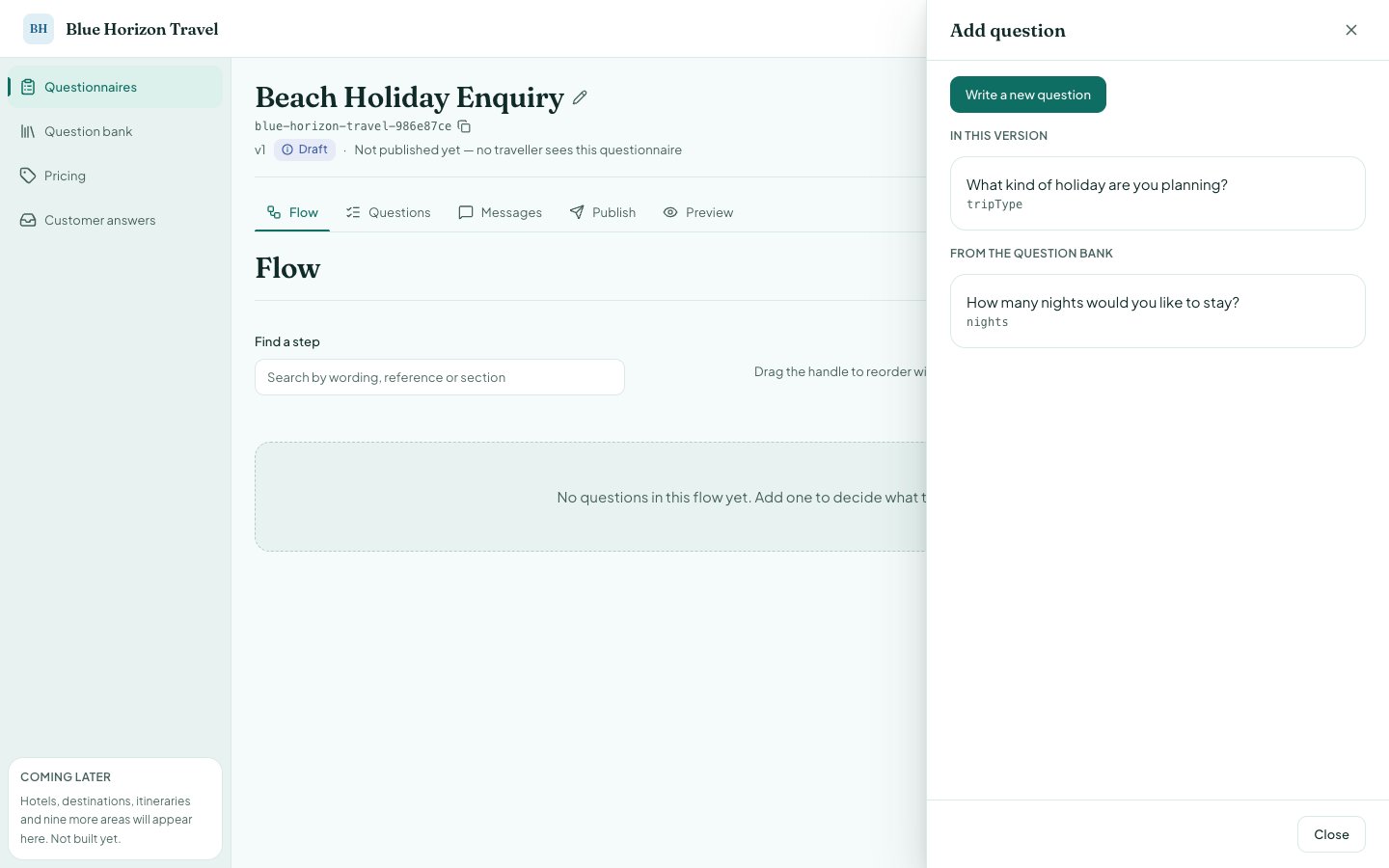Add the 'What kind of holiday' question

[1157, 193]
